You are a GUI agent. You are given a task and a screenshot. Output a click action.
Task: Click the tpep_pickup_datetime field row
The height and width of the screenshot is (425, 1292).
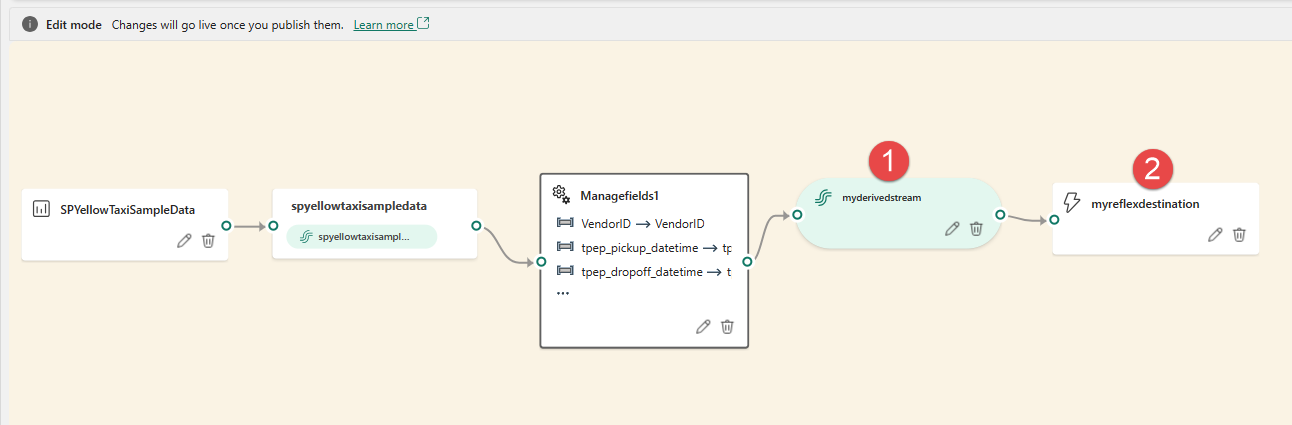[644, 247]
